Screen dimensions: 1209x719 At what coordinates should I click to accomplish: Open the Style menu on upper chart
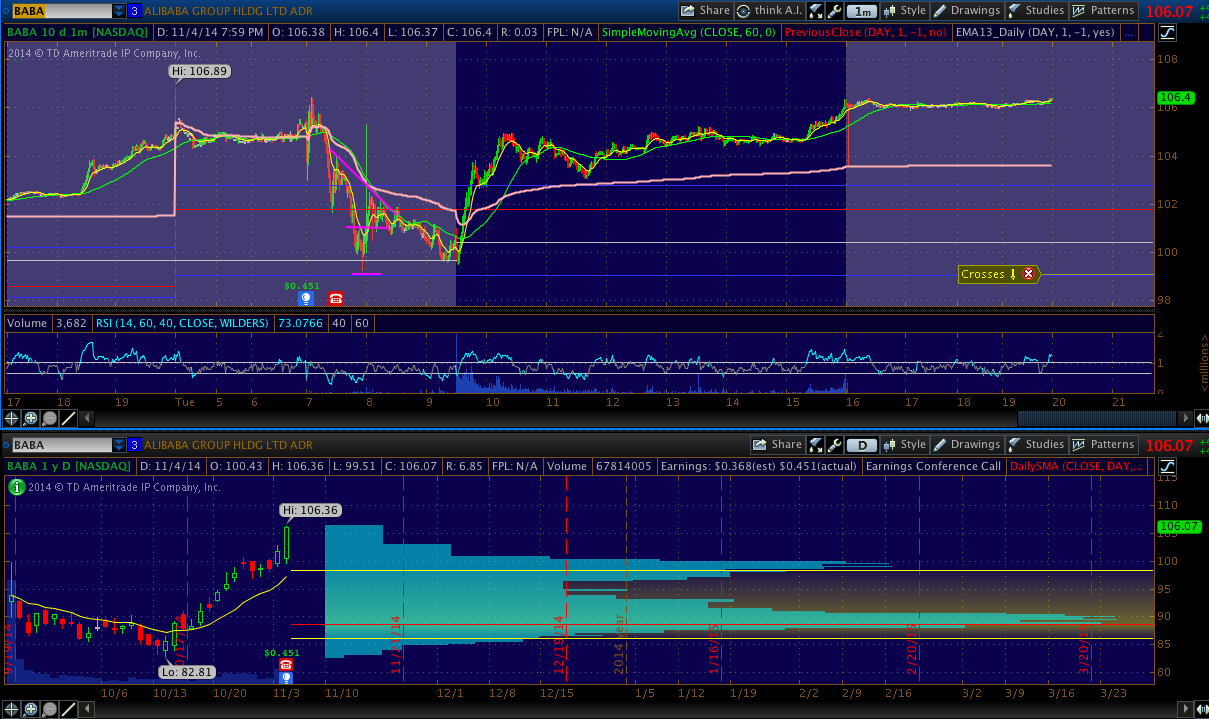pos(904,11)
